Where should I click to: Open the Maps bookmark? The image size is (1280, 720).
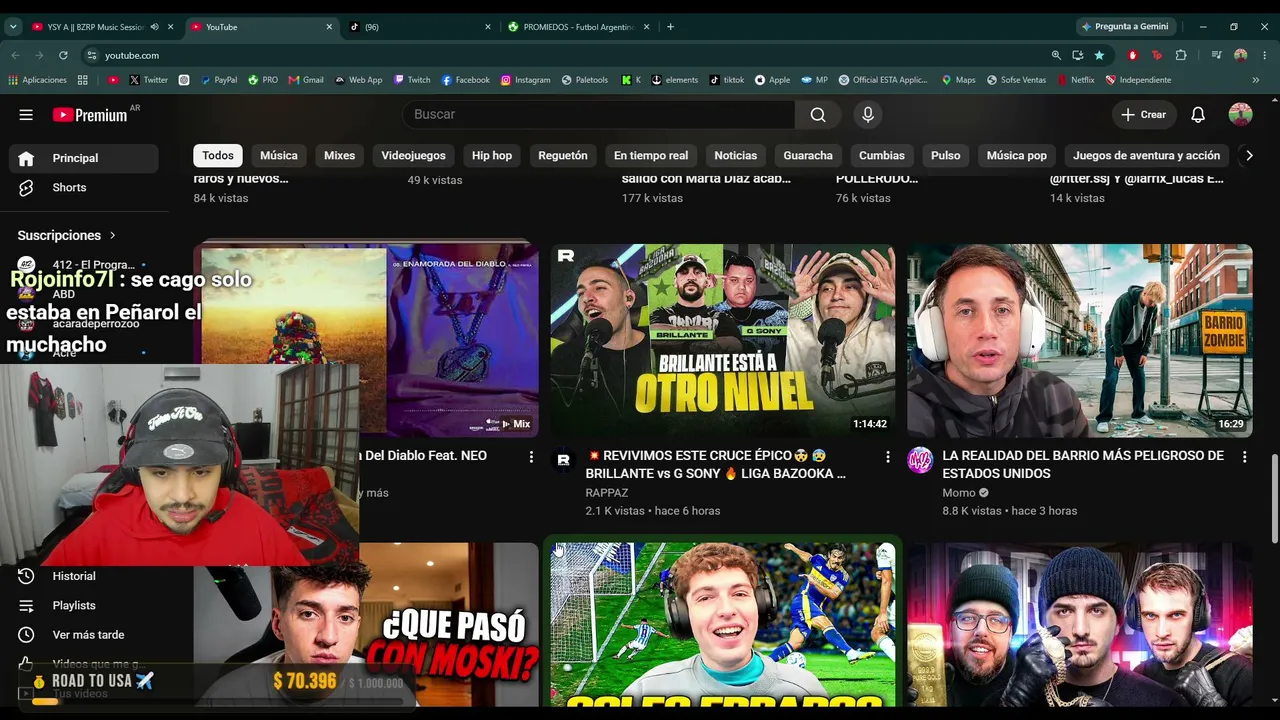tap(958, 80)
